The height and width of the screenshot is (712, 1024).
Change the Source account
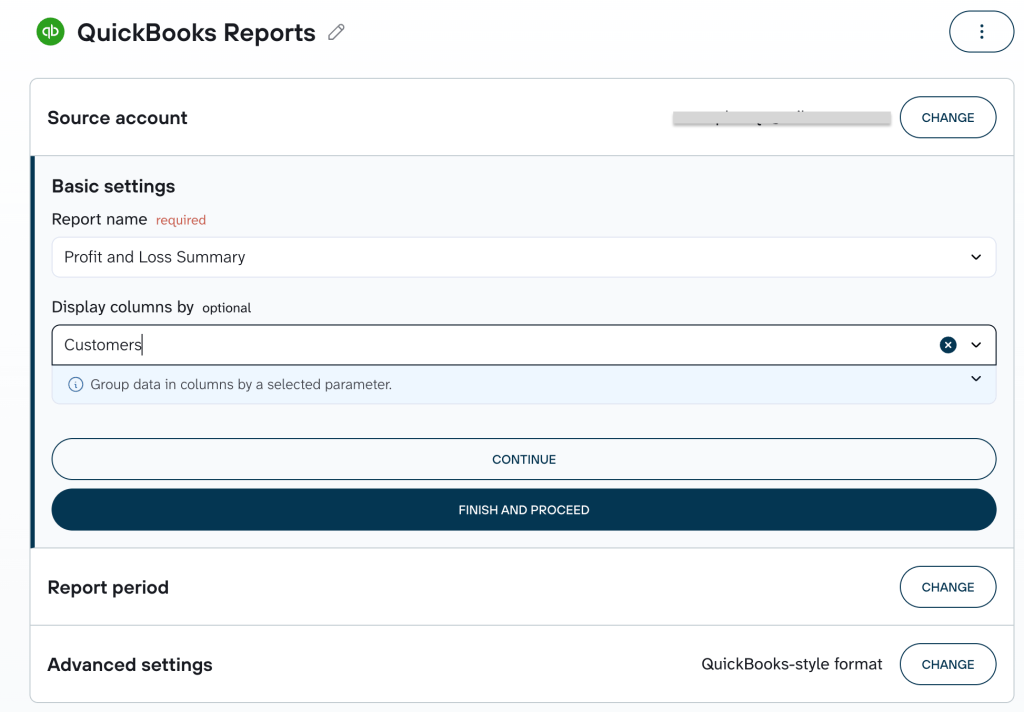click(x=948, y=118)
